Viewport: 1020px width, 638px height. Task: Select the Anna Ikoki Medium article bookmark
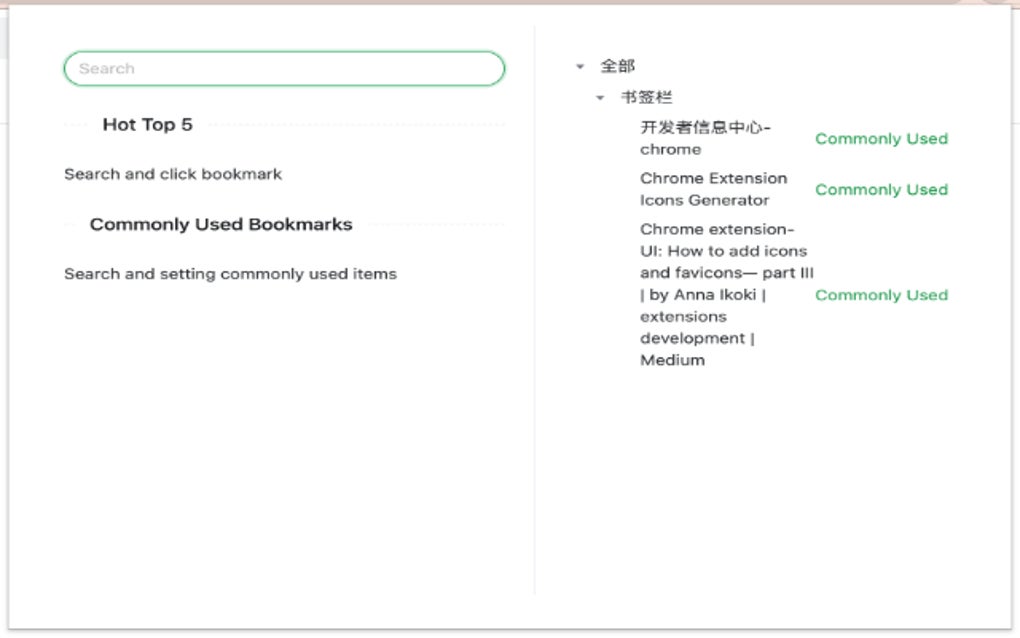722,295
